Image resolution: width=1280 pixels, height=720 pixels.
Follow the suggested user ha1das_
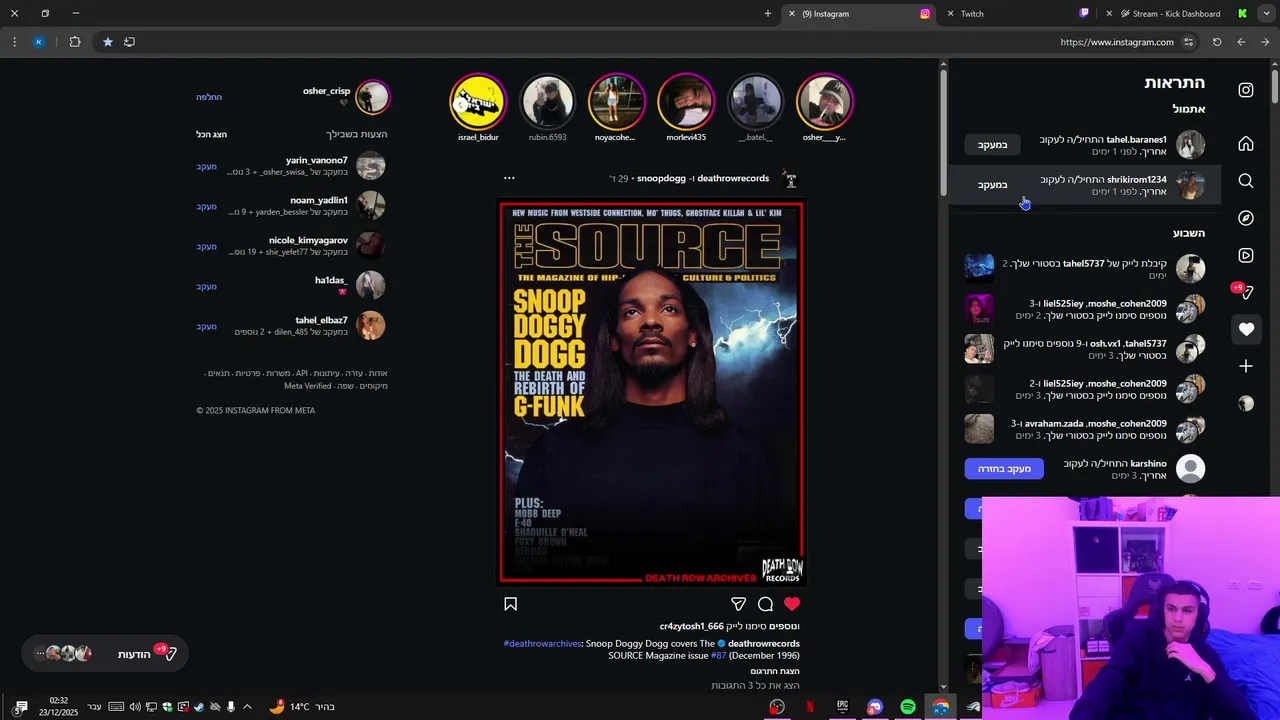click(x=206, y=287)
